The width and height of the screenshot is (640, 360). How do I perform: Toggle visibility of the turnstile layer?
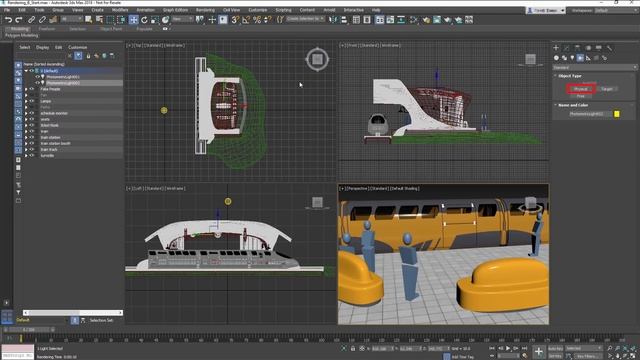31,156
